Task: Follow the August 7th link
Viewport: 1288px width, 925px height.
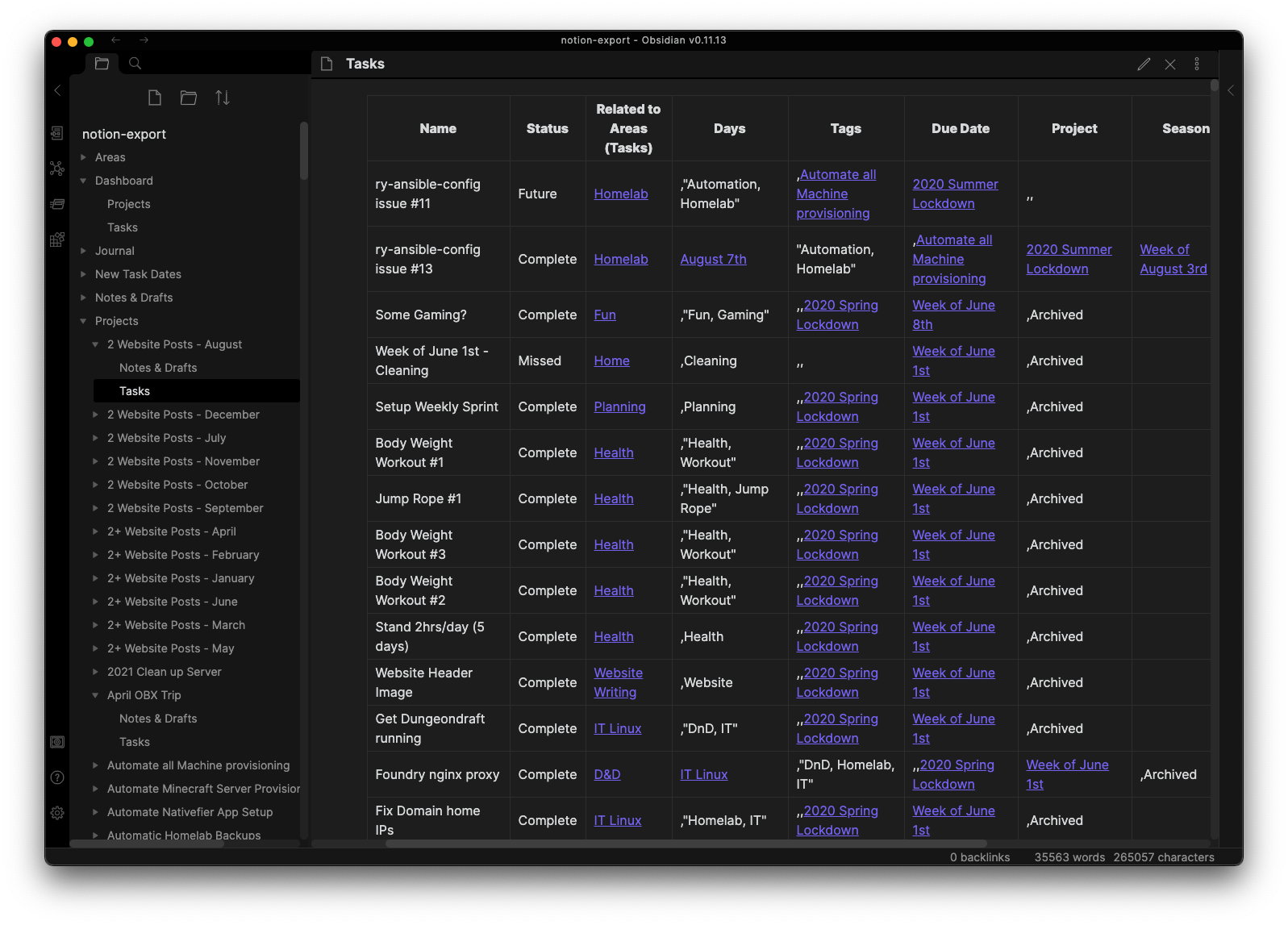Action: 713,259
